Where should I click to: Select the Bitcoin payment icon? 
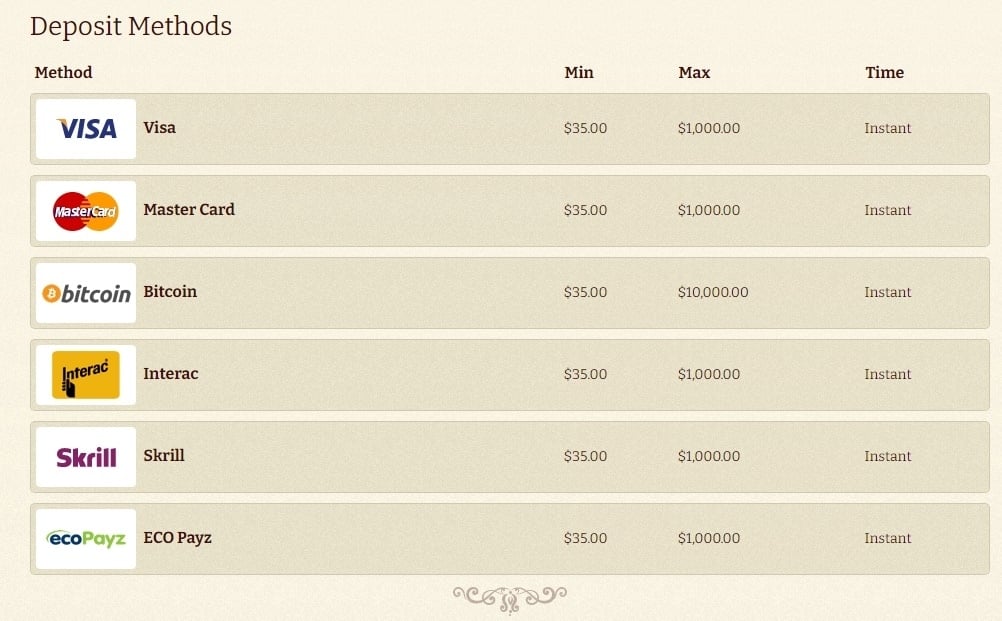85,293
